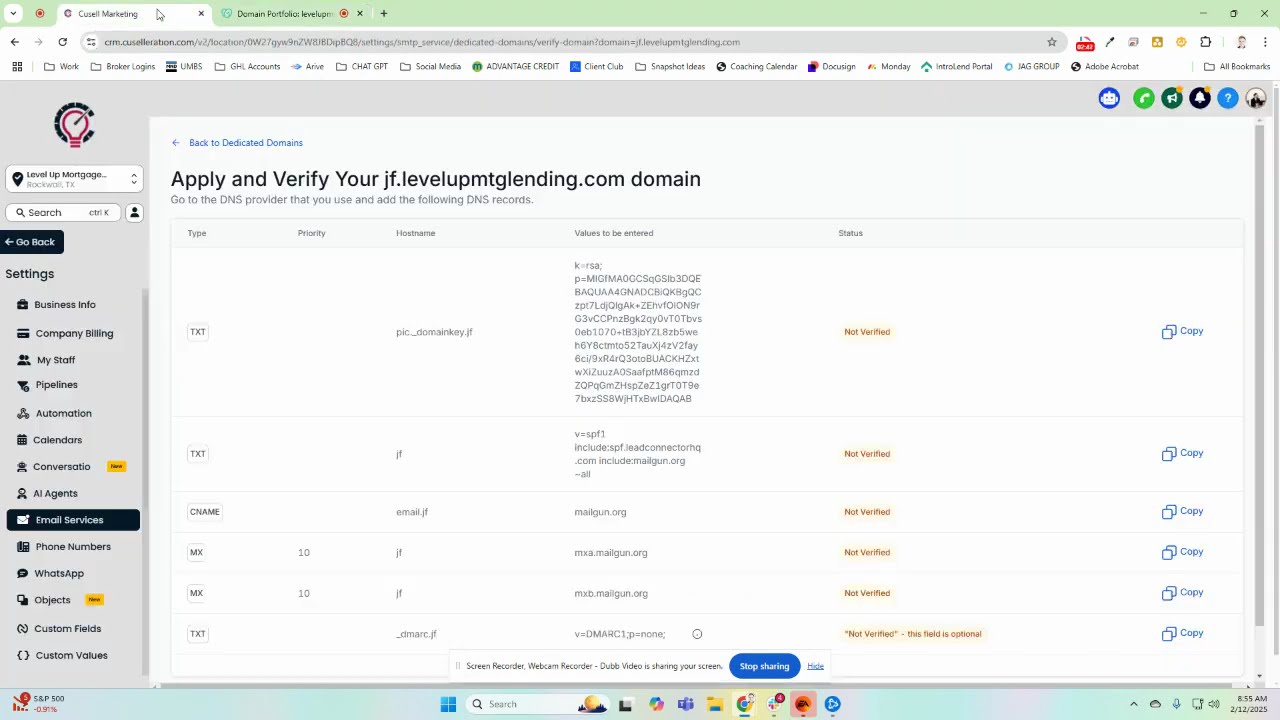Open Pipelines settings
Screen dimensions: 1280x720
click(x=56, y=385)
